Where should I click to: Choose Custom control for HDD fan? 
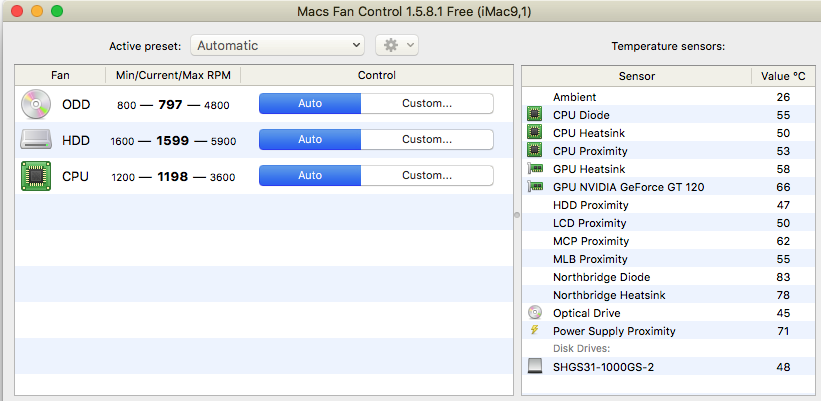pos(427,140)
